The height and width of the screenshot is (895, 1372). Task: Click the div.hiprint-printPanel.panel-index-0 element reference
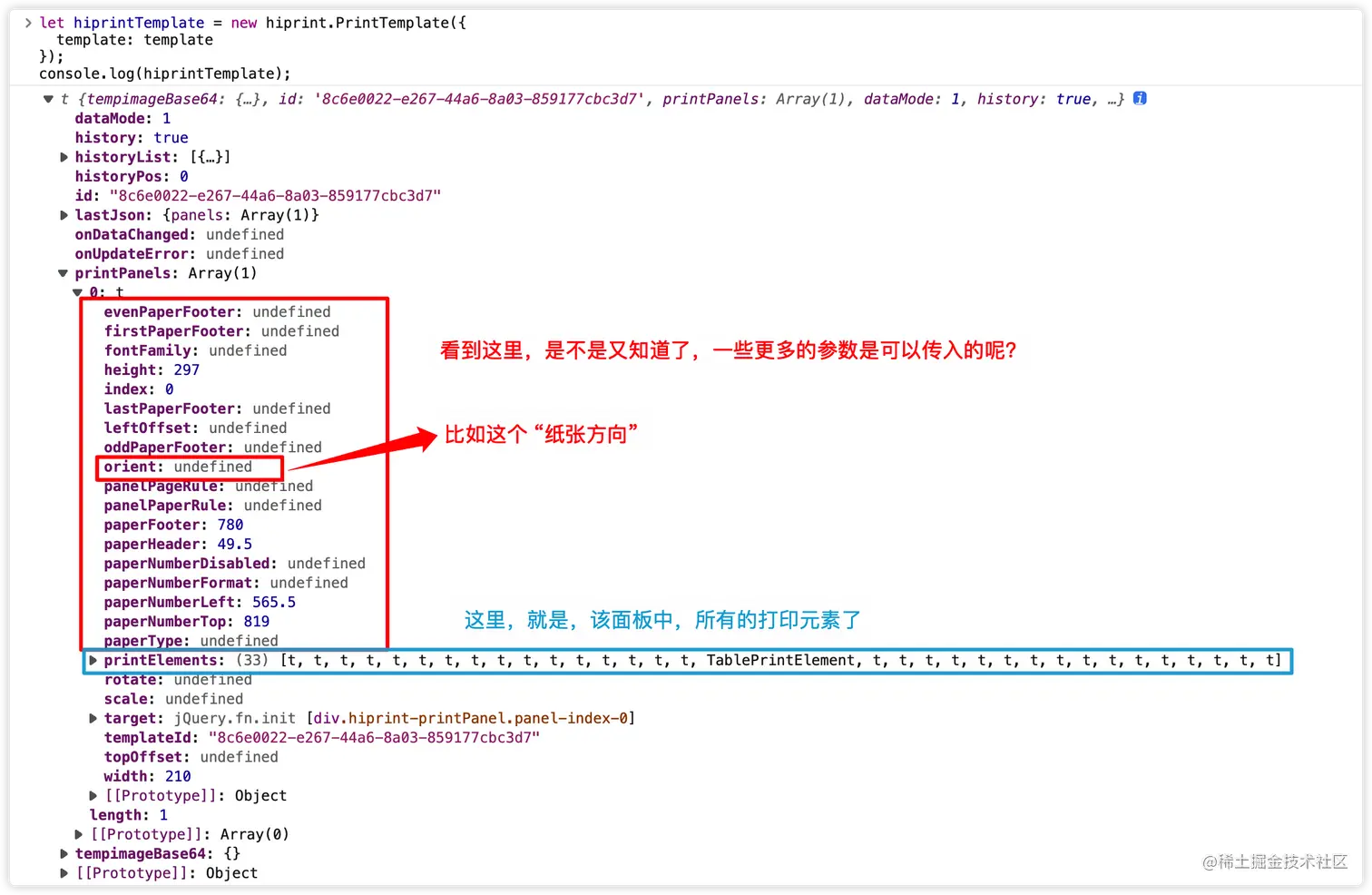tap(471, 718)
